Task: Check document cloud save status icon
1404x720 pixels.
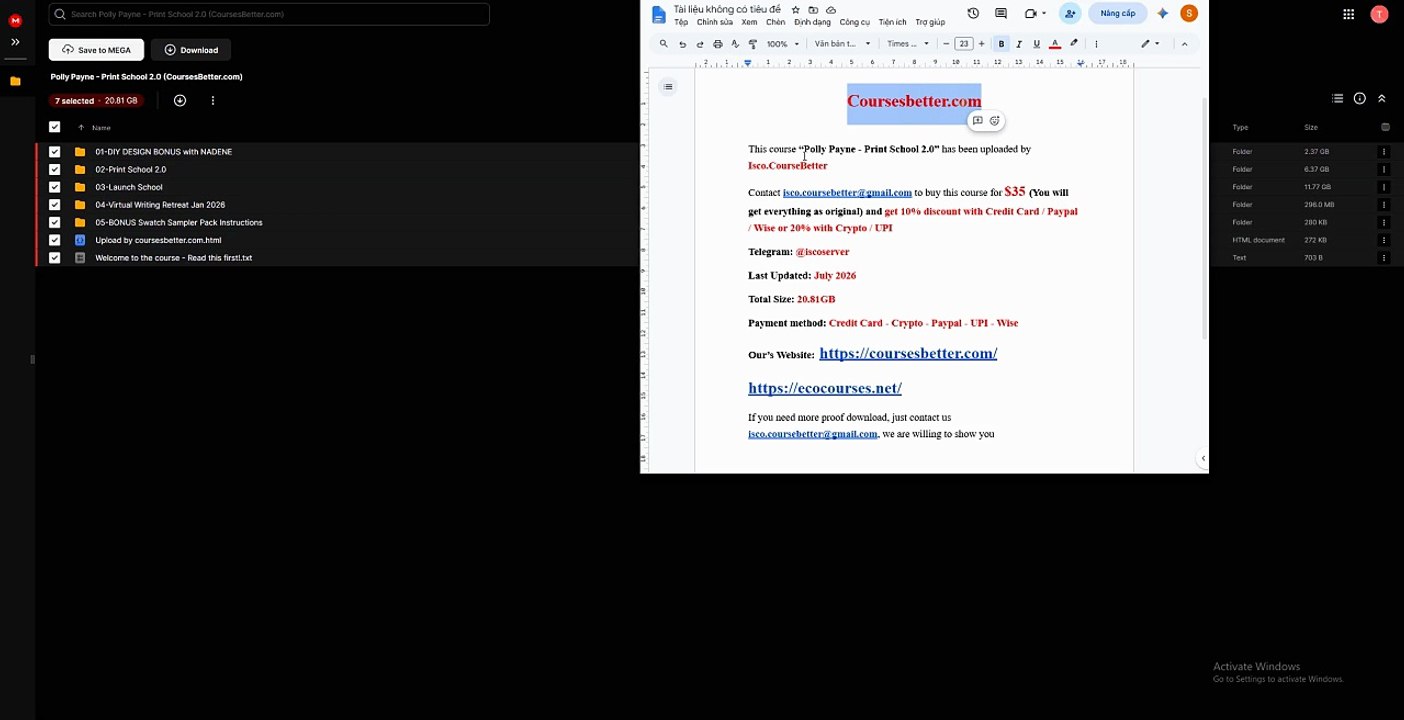Action: tap(831, 10)
